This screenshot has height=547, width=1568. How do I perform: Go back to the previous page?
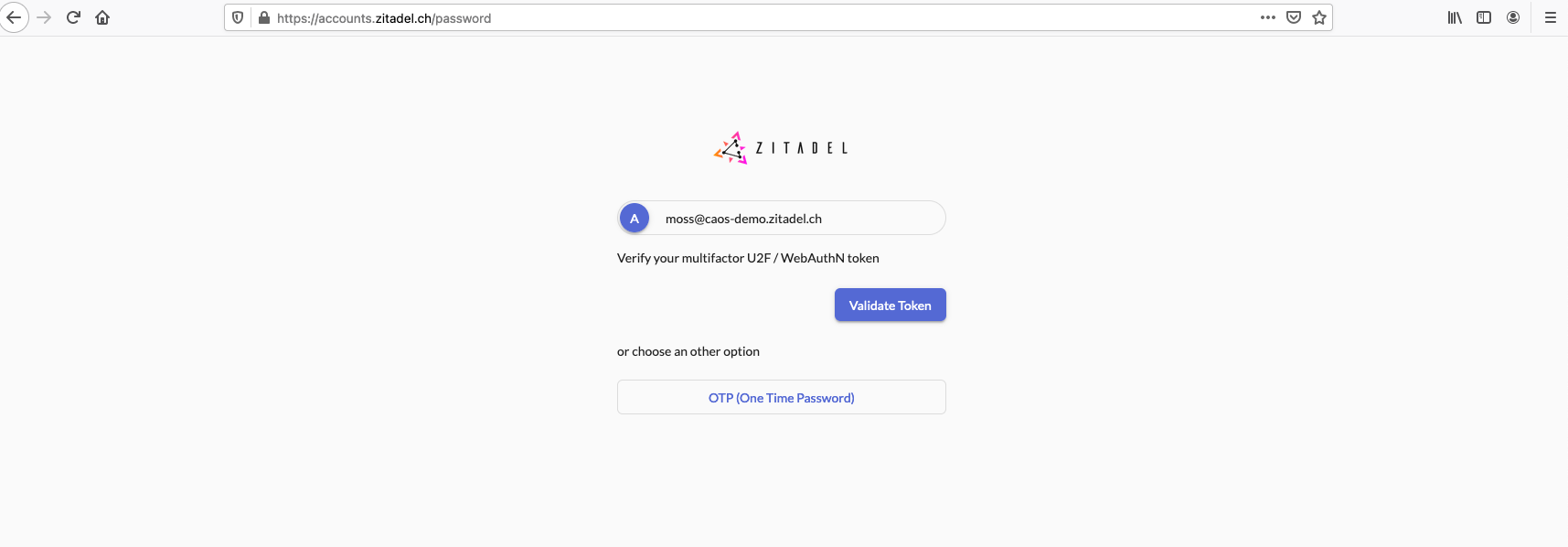pos(14,17)
